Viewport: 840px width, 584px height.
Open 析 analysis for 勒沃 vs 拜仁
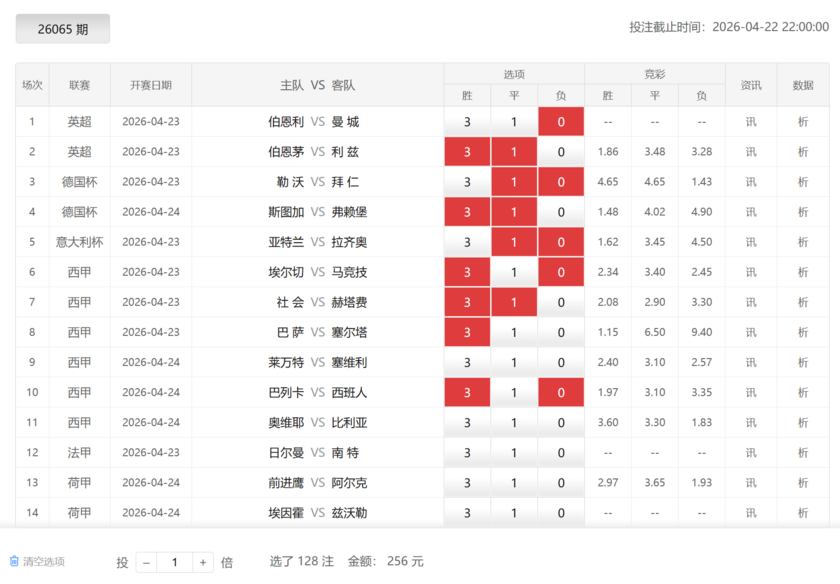[x=805, y=181]
